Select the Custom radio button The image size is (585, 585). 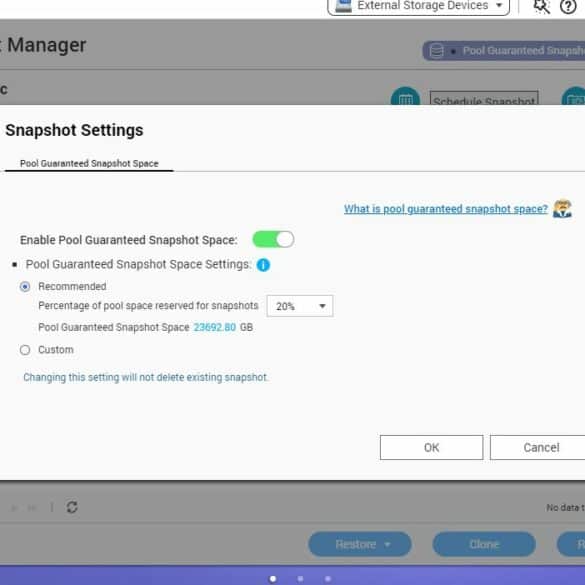(25, 350)
